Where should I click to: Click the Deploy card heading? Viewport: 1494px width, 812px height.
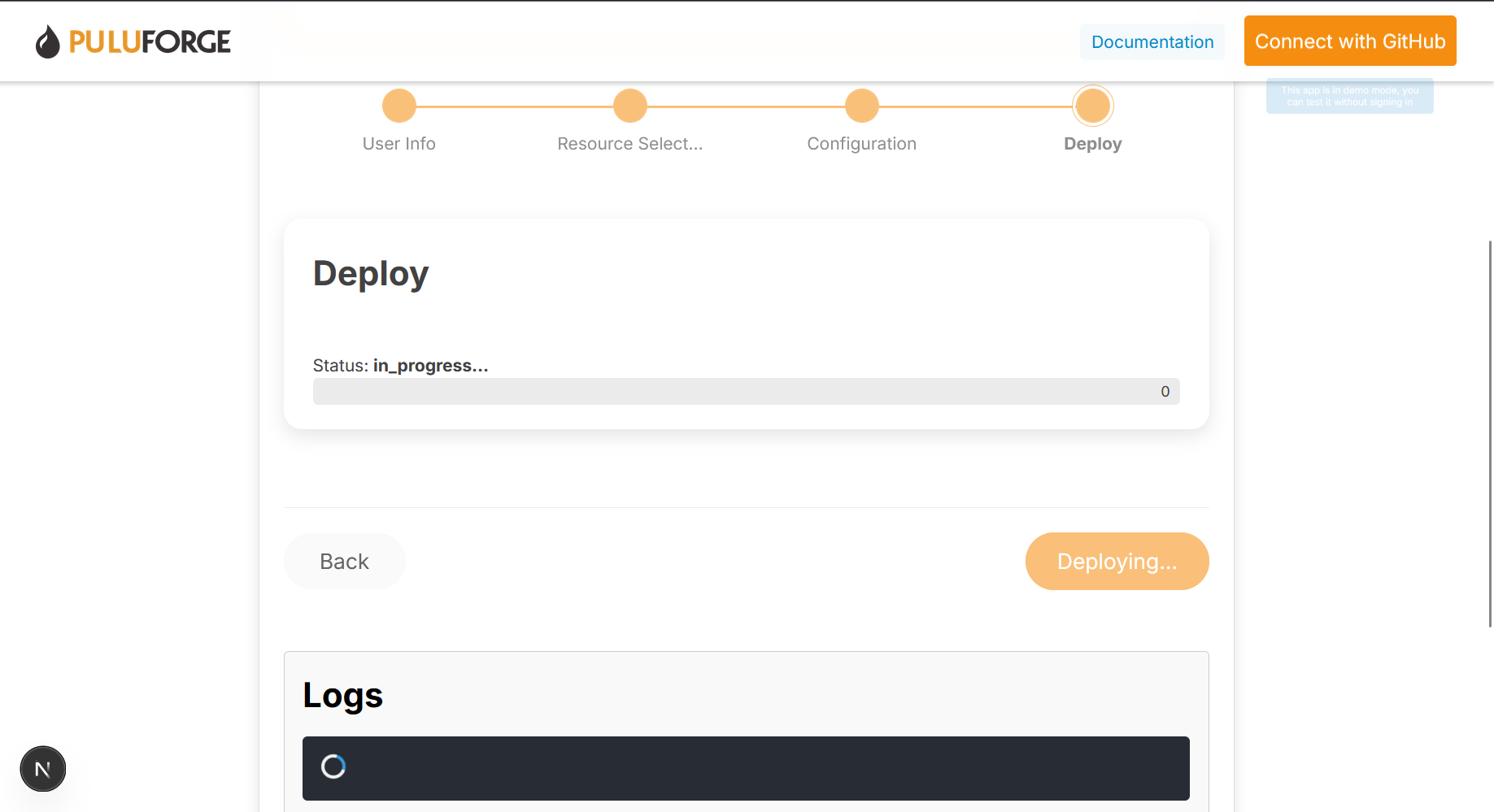click(x=371, y=274)
